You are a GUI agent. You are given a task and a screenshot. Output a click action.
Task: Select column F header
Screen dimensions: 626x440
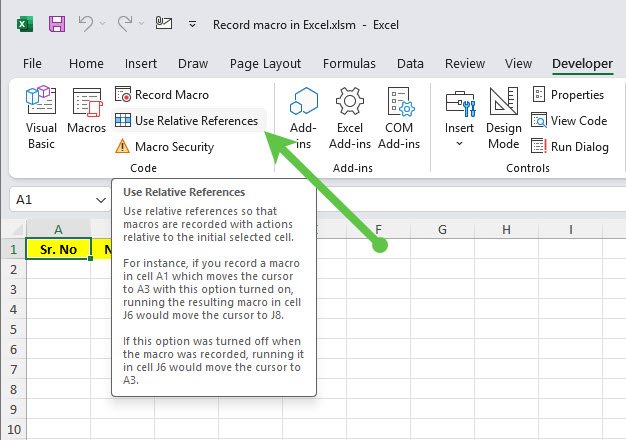378,230
